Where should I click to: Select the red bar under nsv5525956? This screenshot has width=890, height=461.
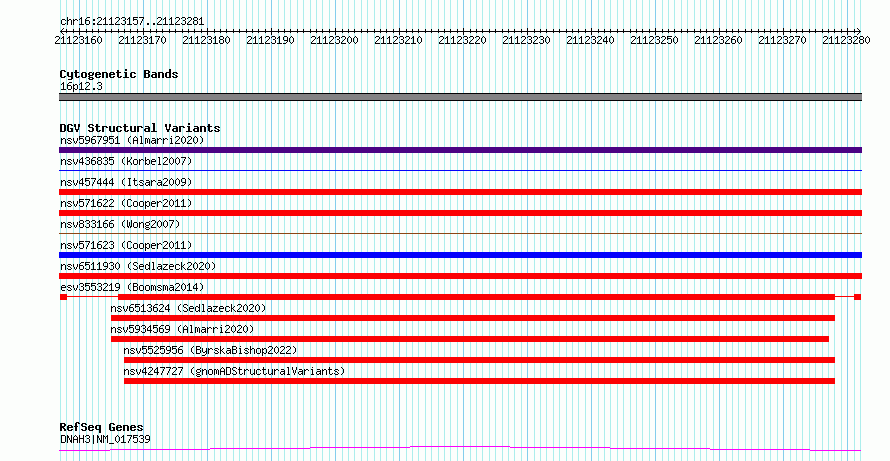[x=480, y=360]
